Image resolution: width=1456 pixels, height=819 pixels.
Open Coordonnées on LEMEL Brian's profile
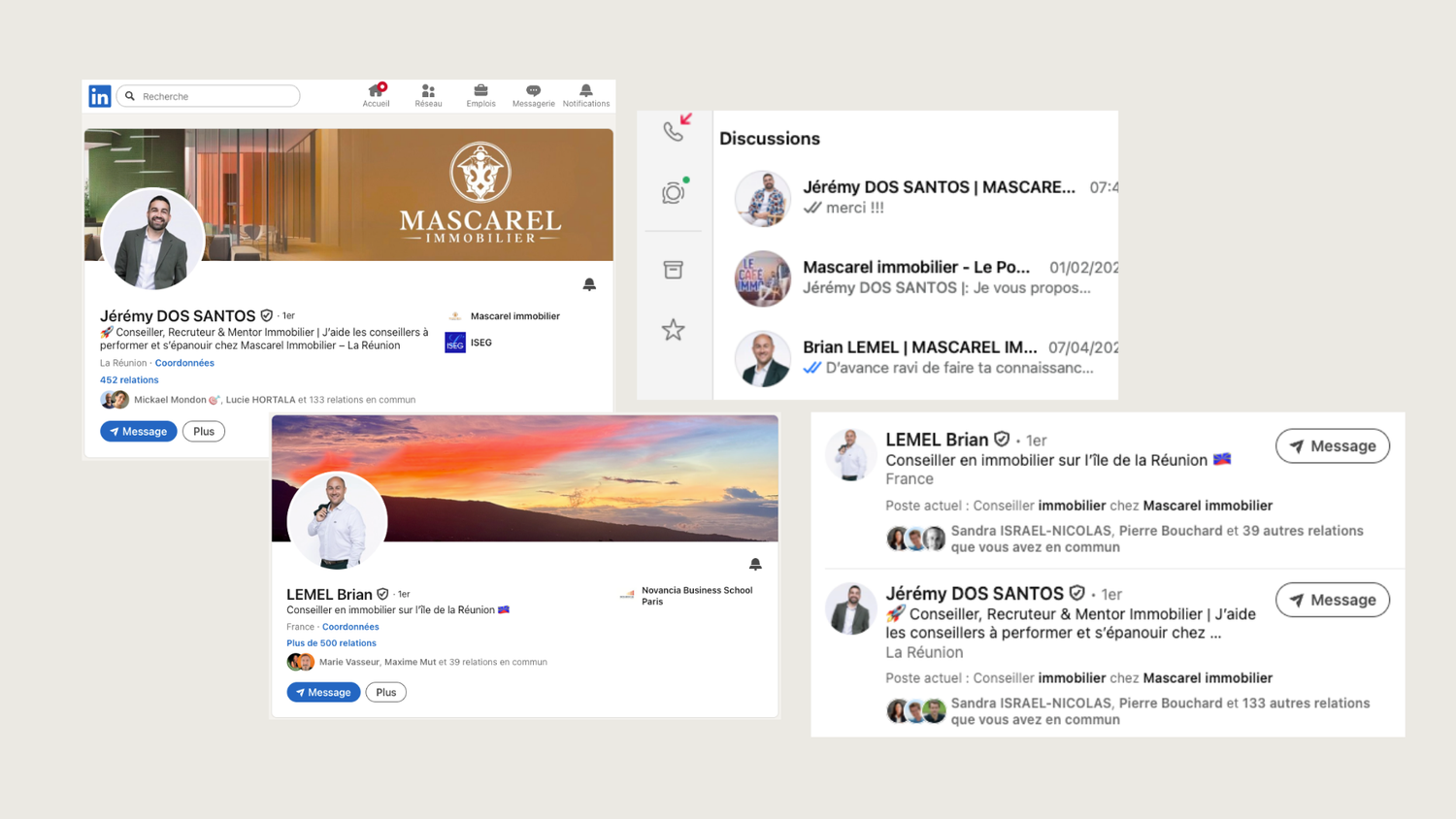pos(350,627)
